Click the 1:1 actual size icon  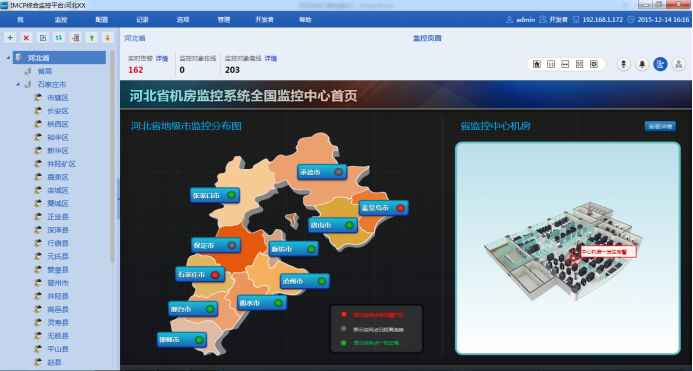click(x=551, y=64)
